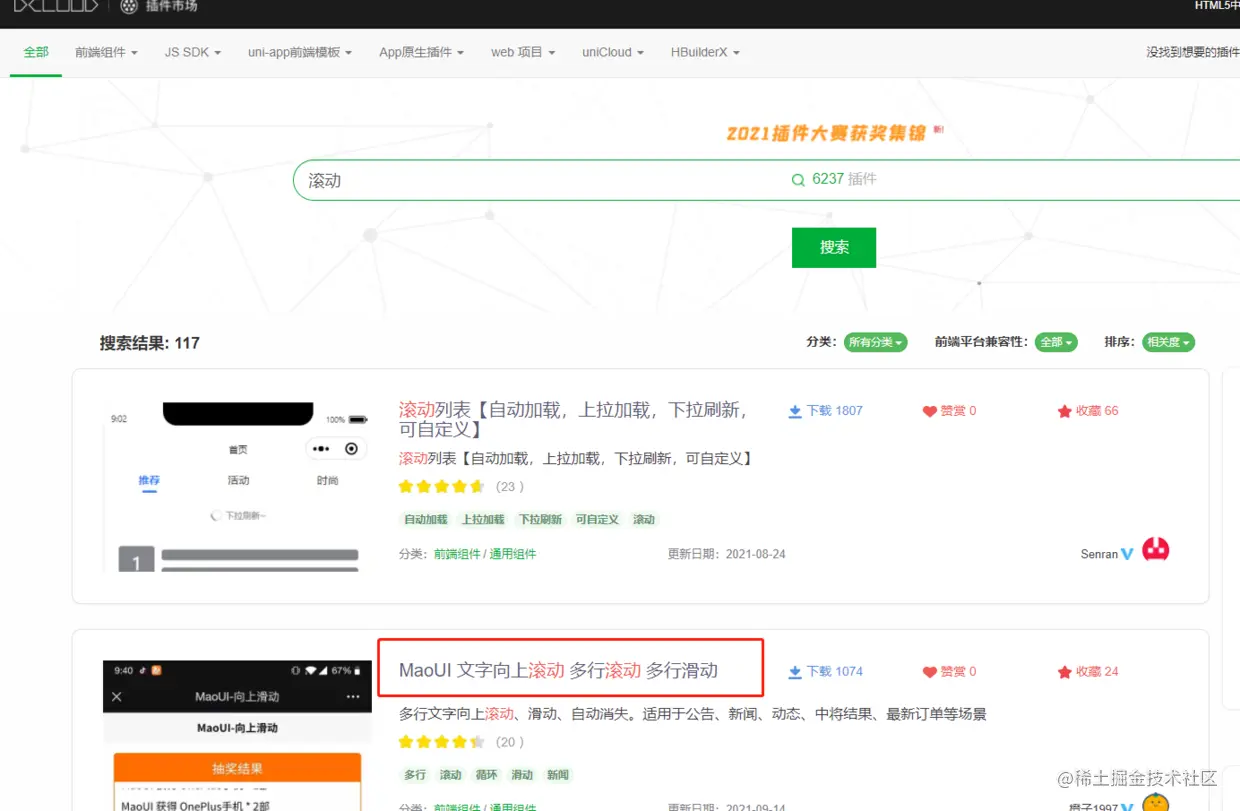Click author name Senran
Image resolution: width=1240 pixels, height=811 pixels.
click(x=1099, y=554)
